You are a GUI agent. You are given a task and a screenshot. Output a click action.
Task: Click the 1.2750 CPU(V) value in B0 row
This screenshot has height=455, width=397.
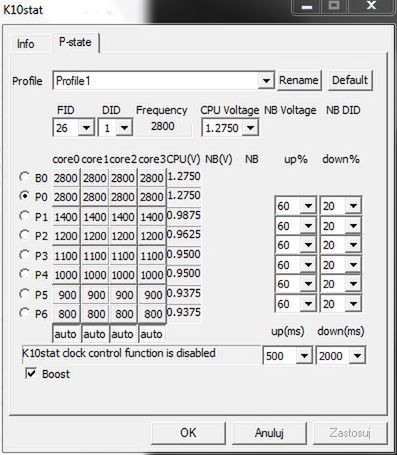(x=184, y=176)
